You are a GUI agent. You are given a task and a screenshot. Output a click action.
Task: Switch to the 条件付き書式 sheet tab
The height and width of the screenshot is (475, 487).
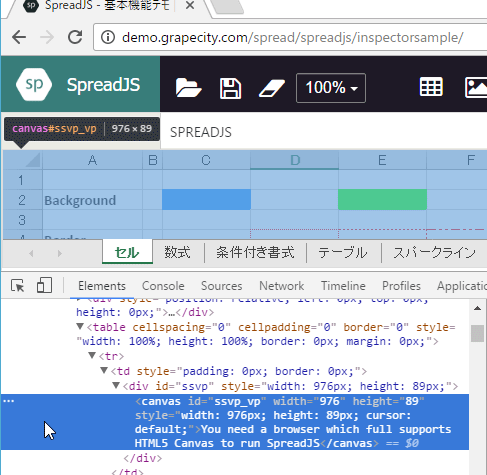[255, 252]
